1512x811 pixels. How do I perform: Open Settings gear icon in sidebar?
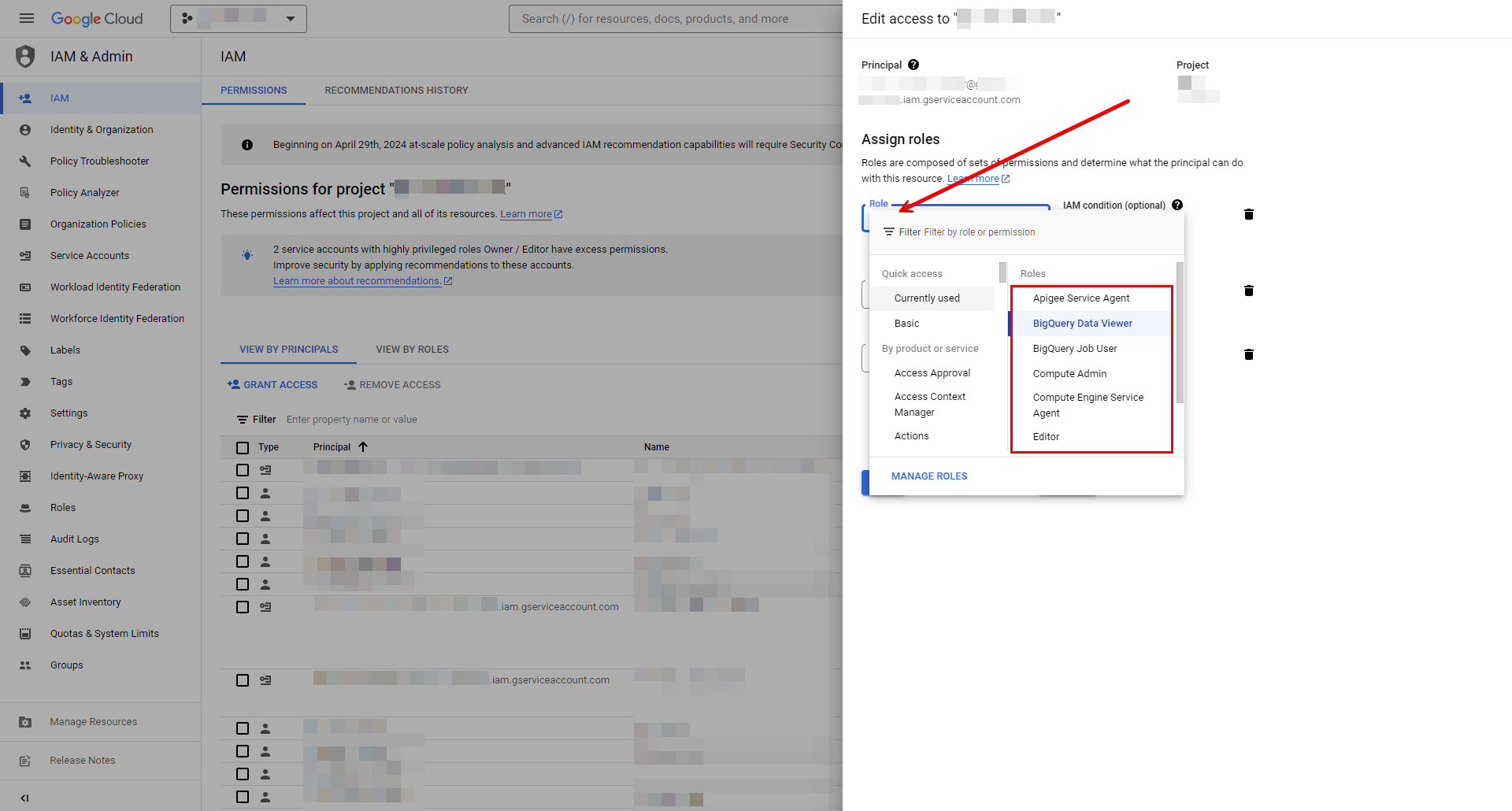[25, 413]
